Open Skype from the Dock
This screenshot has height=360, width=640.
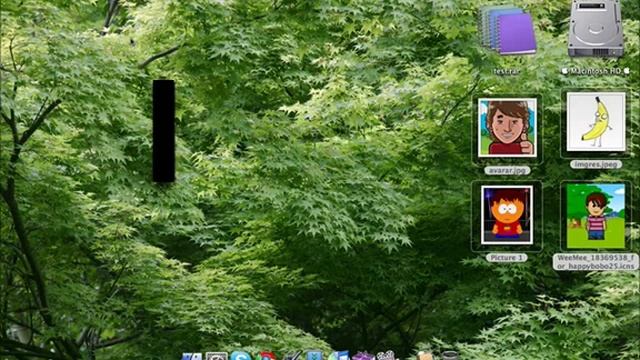click(240, 356)
